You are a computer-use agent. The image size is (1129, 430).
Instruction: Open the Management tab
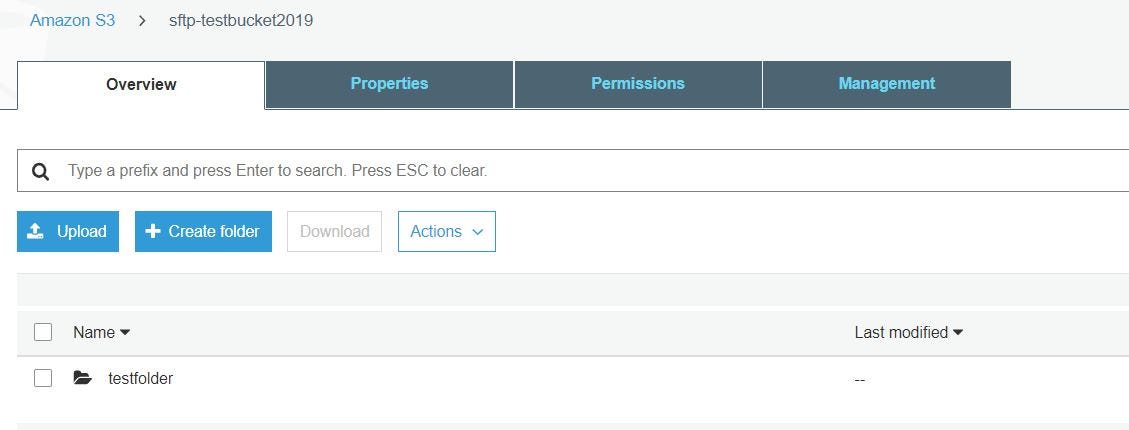click(x=886, y=84)
